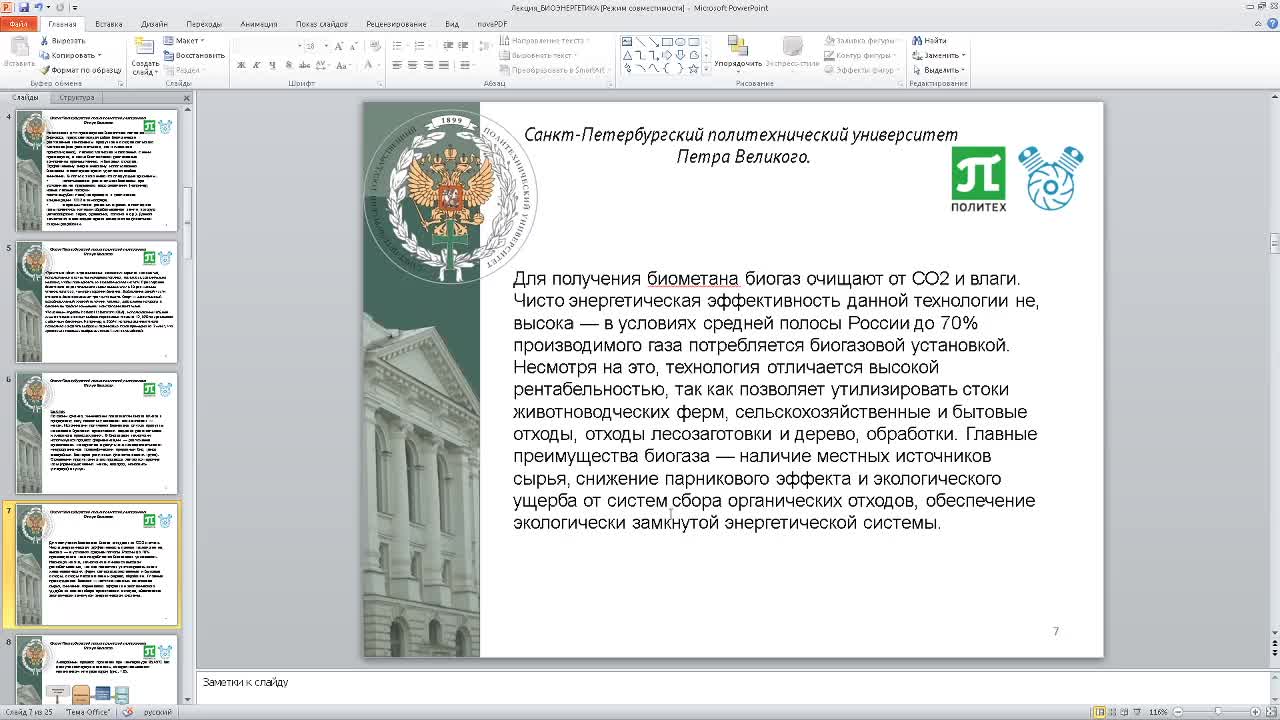The image size is (1280, 720).
Task: Switch to Slide Sorter view in status bar
Action: [x=1113, y=712]
